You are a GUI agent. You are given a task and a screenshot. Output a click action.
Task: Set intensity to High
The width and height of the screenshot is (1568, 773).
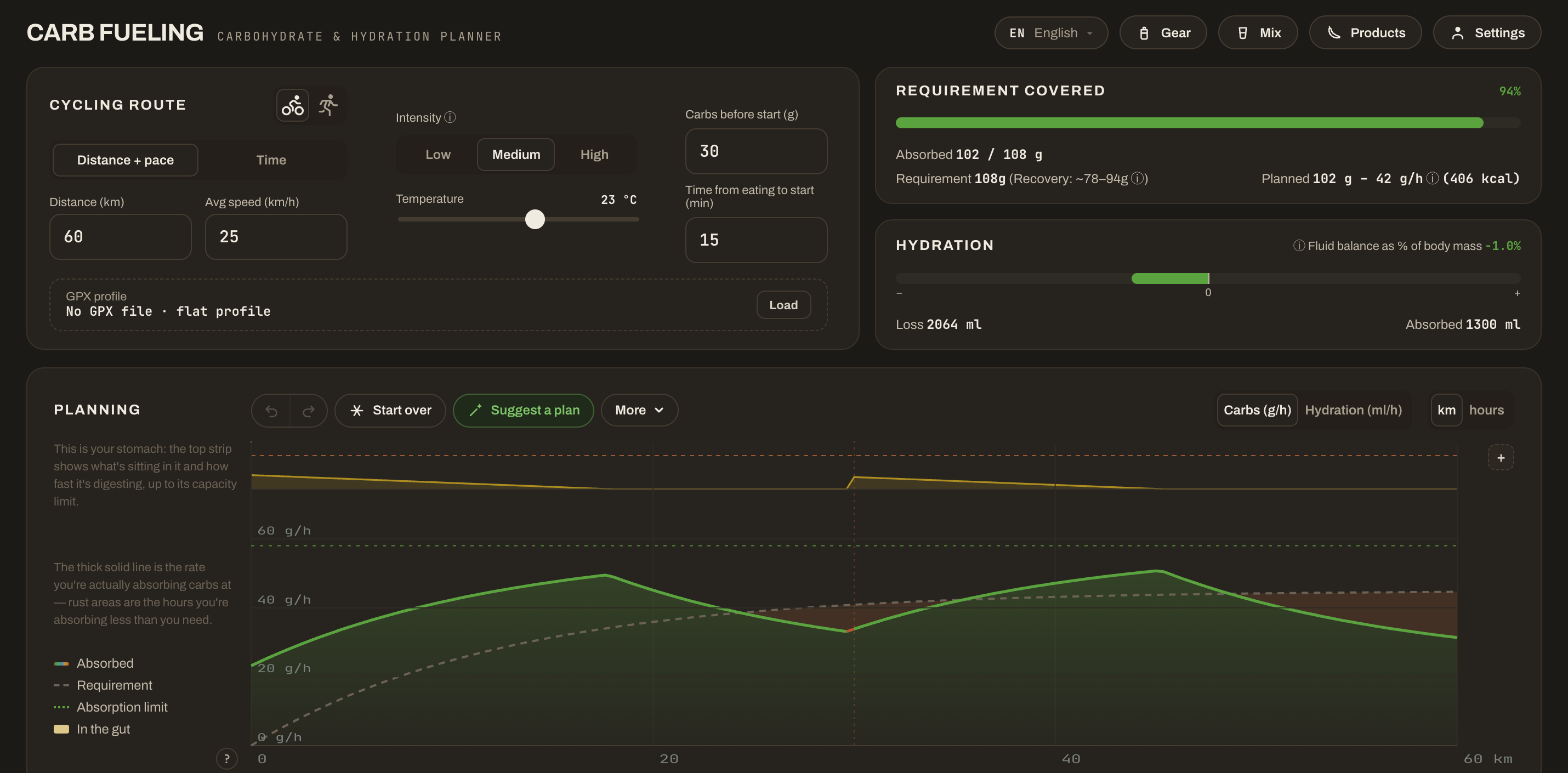click(x=594, y=155)
